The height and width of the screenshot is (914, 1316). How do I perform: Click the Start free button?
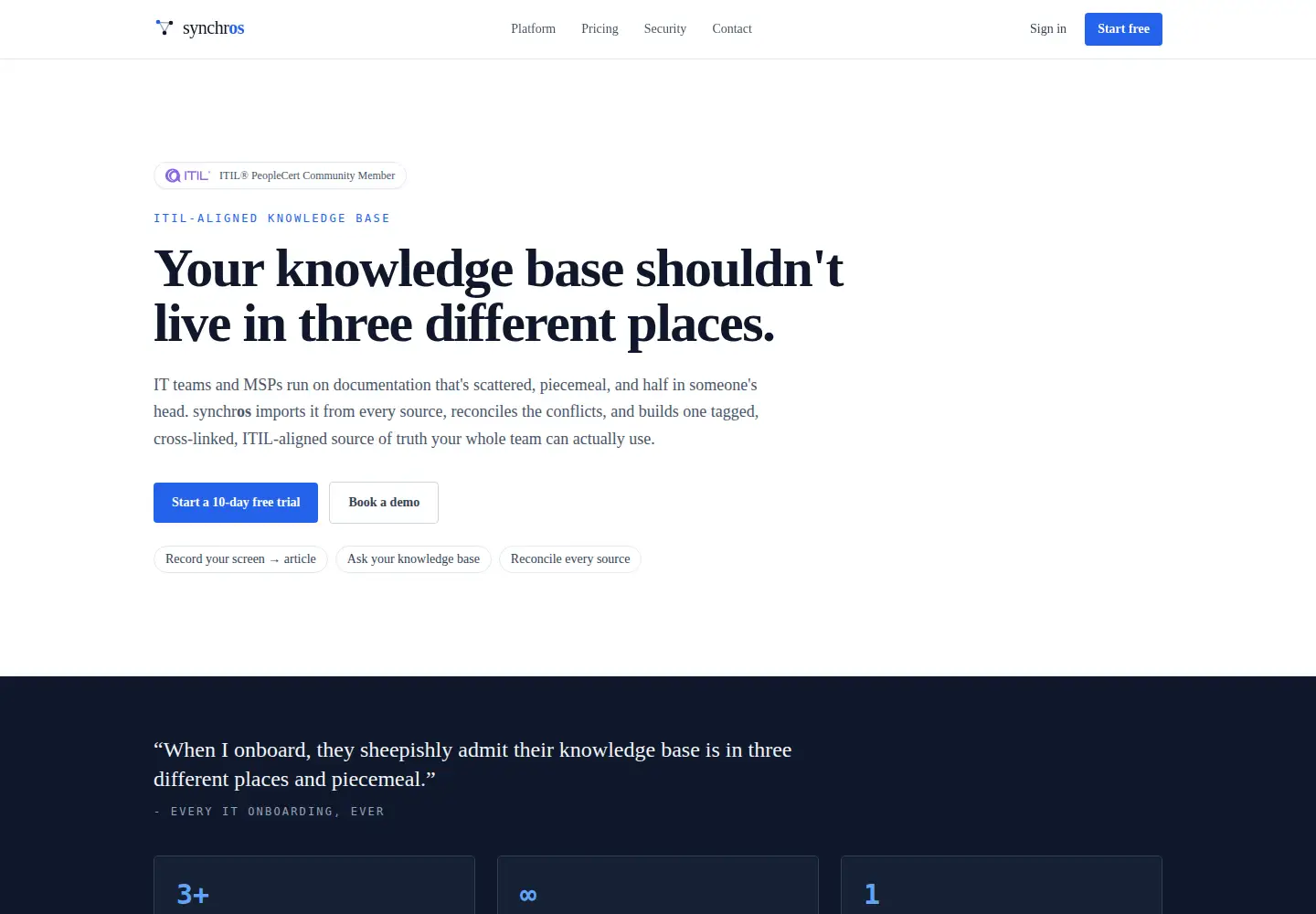[x=1123, y=29]
